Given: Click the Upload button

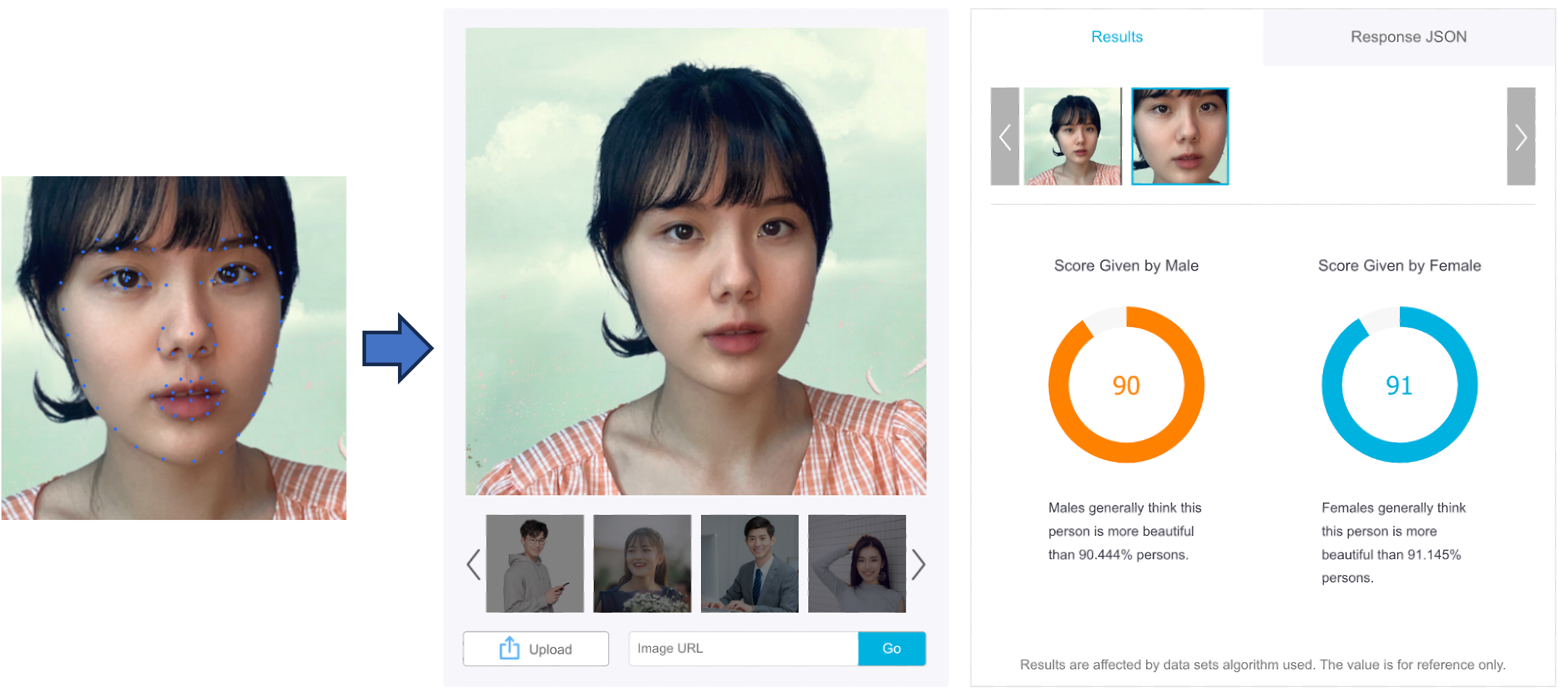Looking at the screenshot, I should (x=536, y=648).
